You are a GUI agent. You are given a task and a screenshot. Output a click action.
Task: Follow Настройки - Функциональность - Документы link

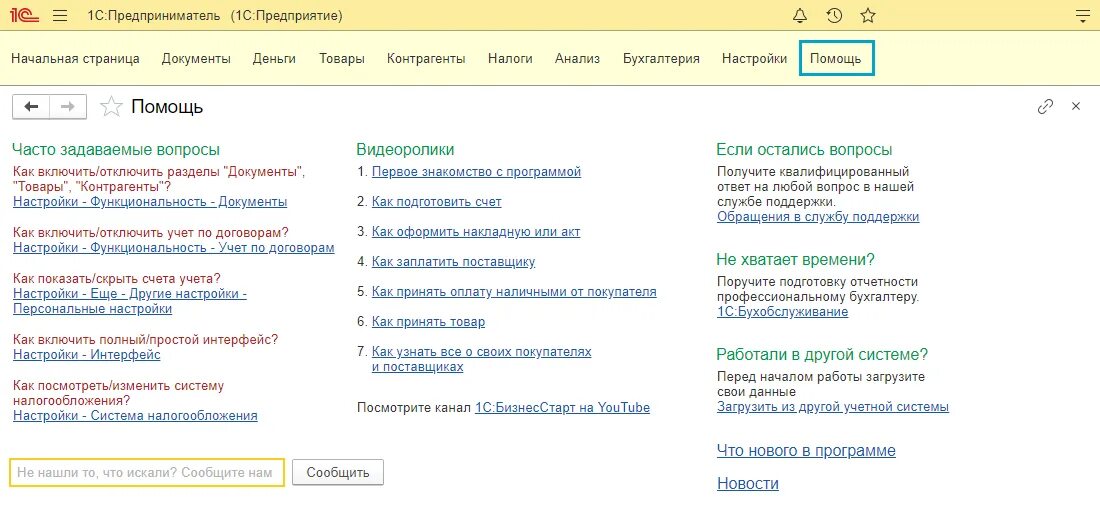tap(150, 202)
